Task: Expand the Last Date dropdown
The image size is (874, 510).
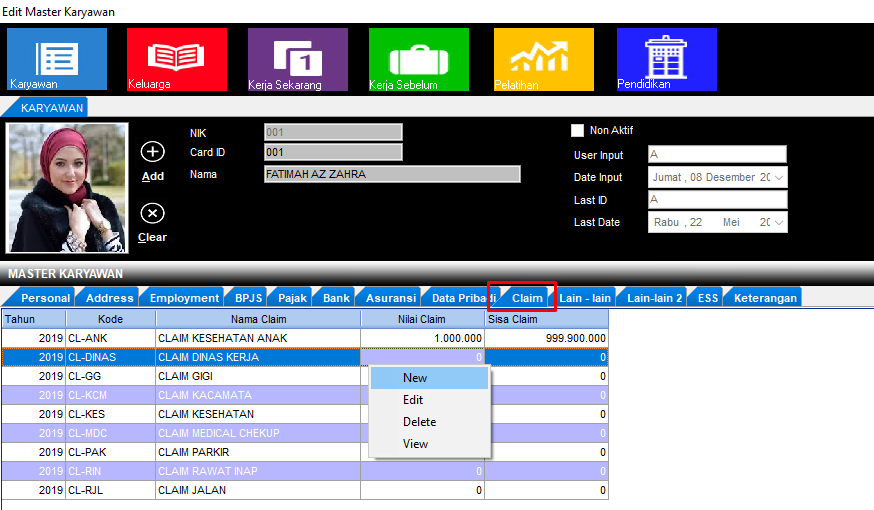Action: click(x=778, y=222)
